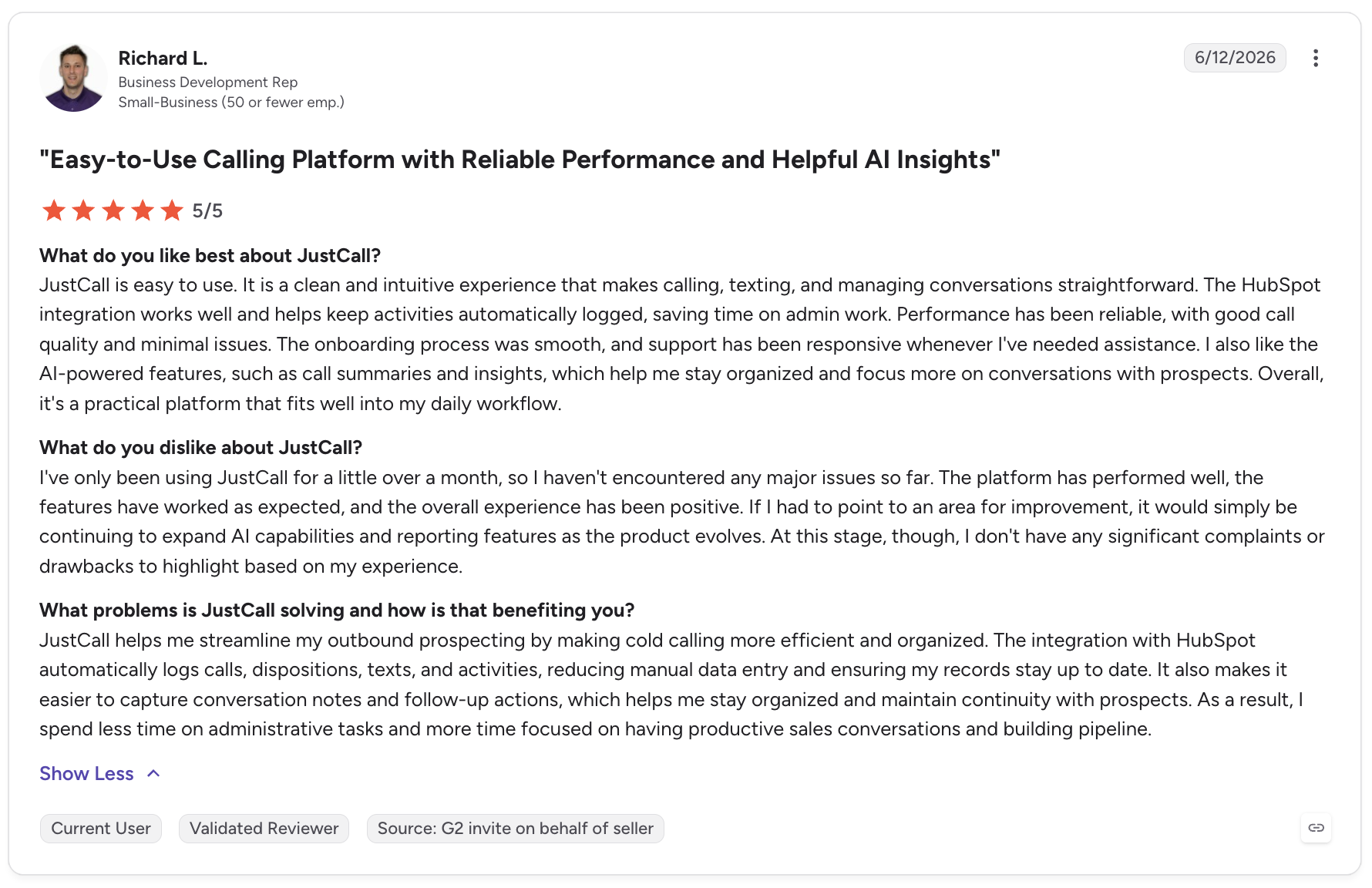Screen dimensions: 1372x888
Task: Click "What do you like best" heading
Action: tap(210, 256)
